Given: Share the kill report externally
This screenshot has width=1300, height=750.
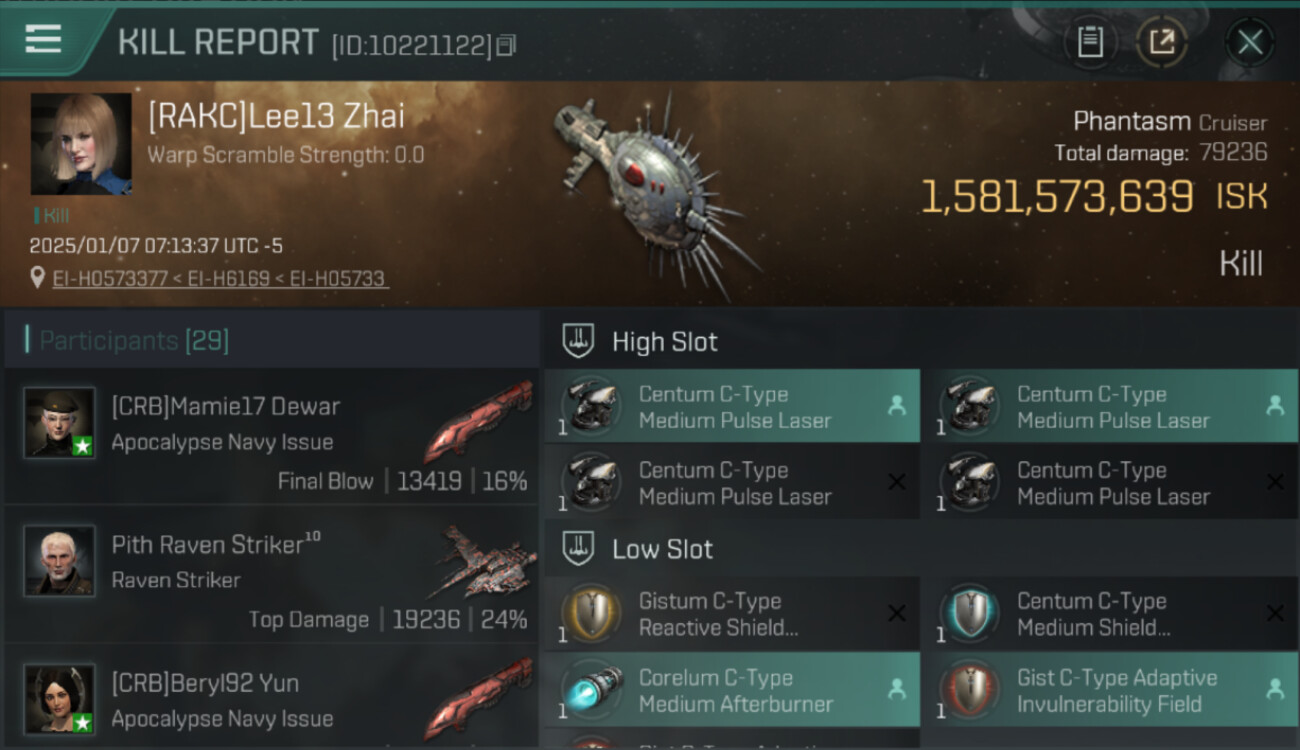Looking at the screenshot, I should pyautogui.click(x=1161, y=42).
